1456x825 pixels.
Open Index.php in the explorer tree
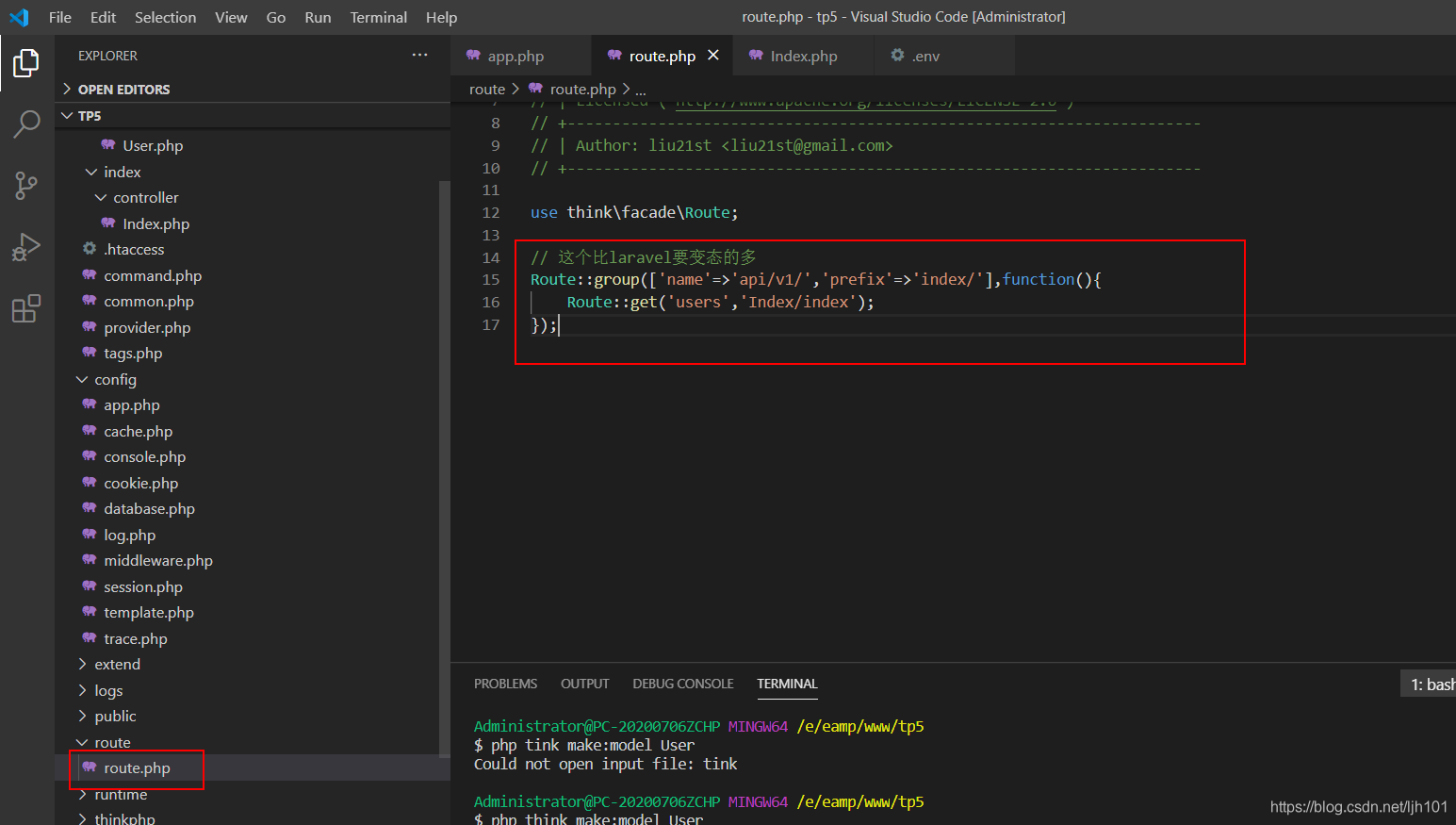pyautogui.click(x=155, y=223)
